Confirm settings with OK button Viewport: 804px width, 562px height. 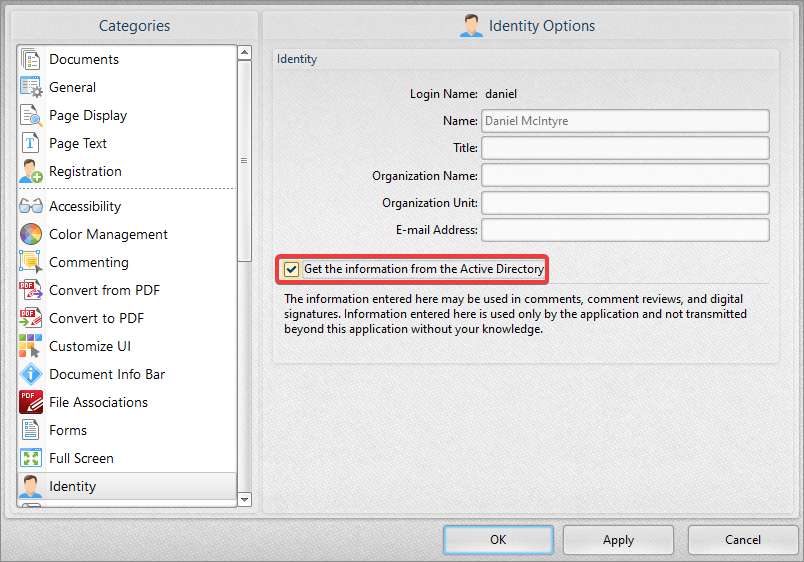tap(498, 540)
